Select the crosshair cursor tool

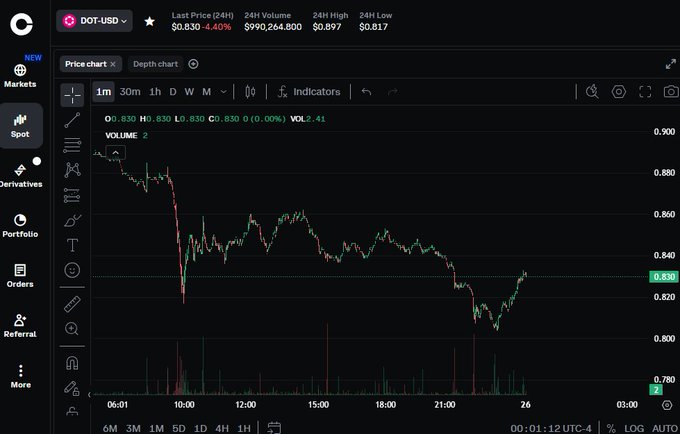pyautogui.click(x=72, y=95)
